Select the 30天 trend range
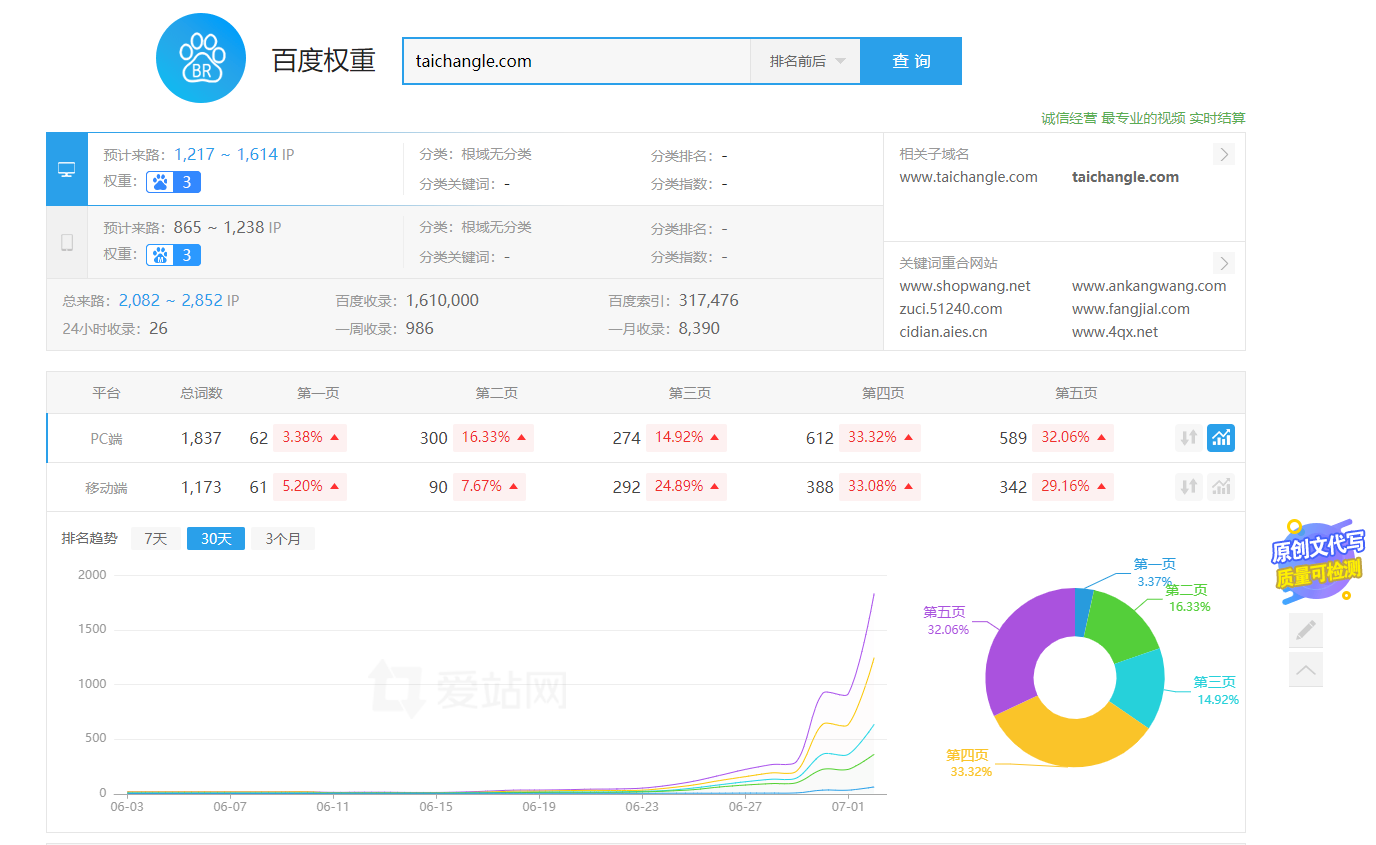Viewport: 1376px width, 845px height. (x=216, y=539)
